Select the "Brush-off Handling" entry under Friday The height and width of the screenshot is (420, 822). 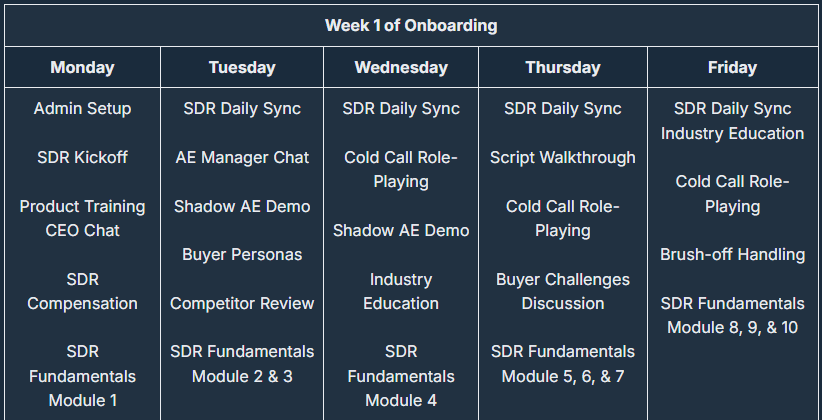point(732,254)
